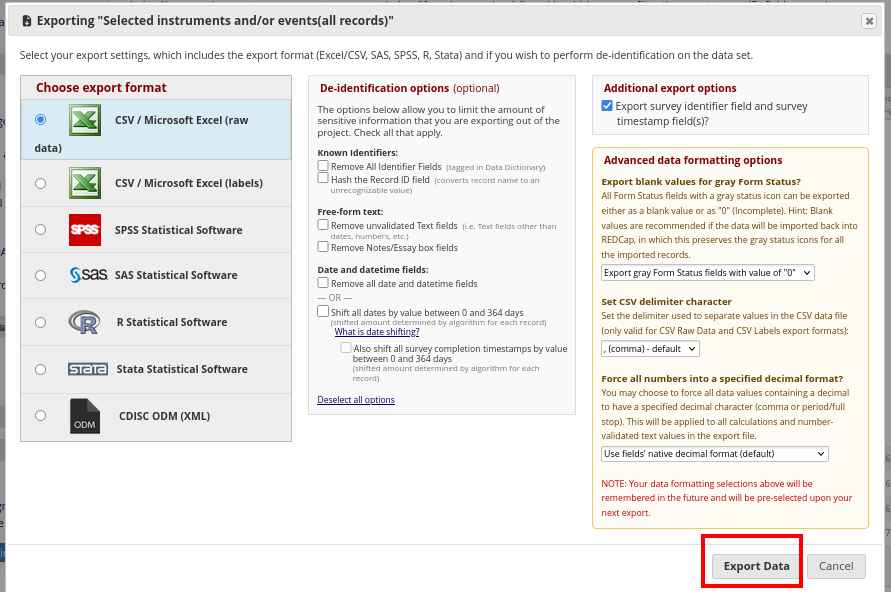Click the SPSS Statistical Software icon
This screenshot has height=592, width=891.
pos(85,229)
